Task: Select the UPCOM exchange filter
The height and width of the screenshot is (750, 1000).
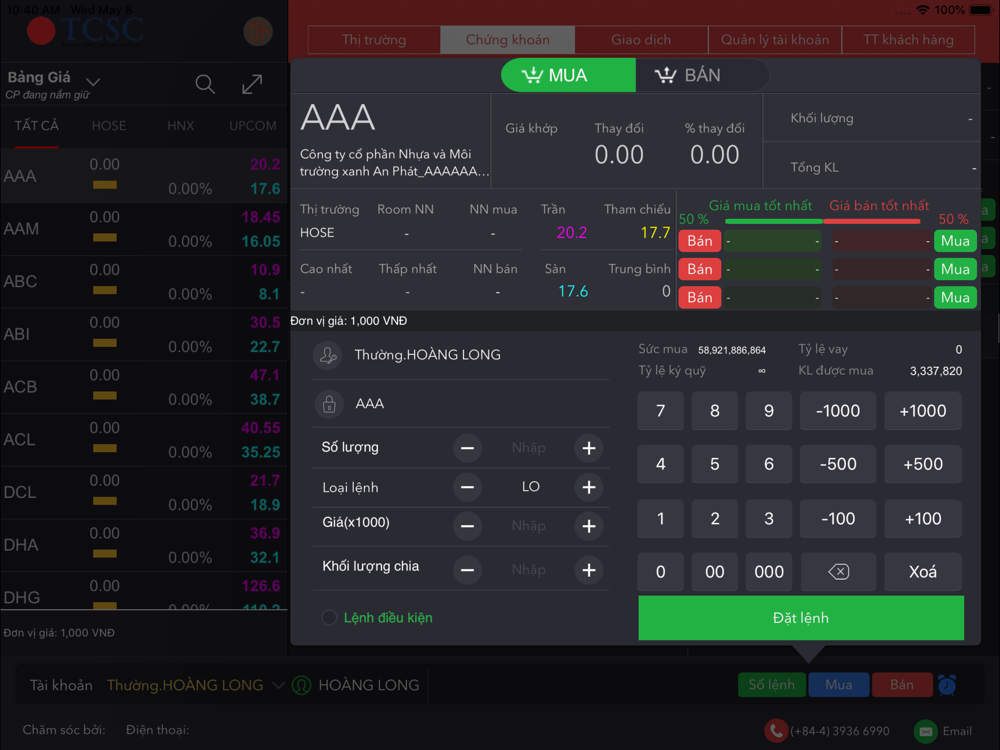Action: [253, 126]
